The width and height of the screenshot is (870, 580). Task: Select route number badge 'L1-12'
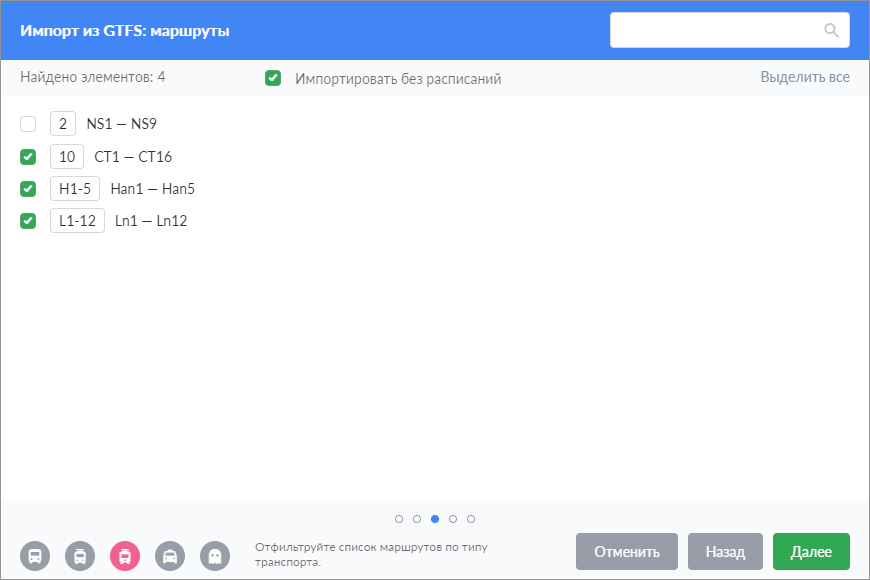[x=77, y=221]
